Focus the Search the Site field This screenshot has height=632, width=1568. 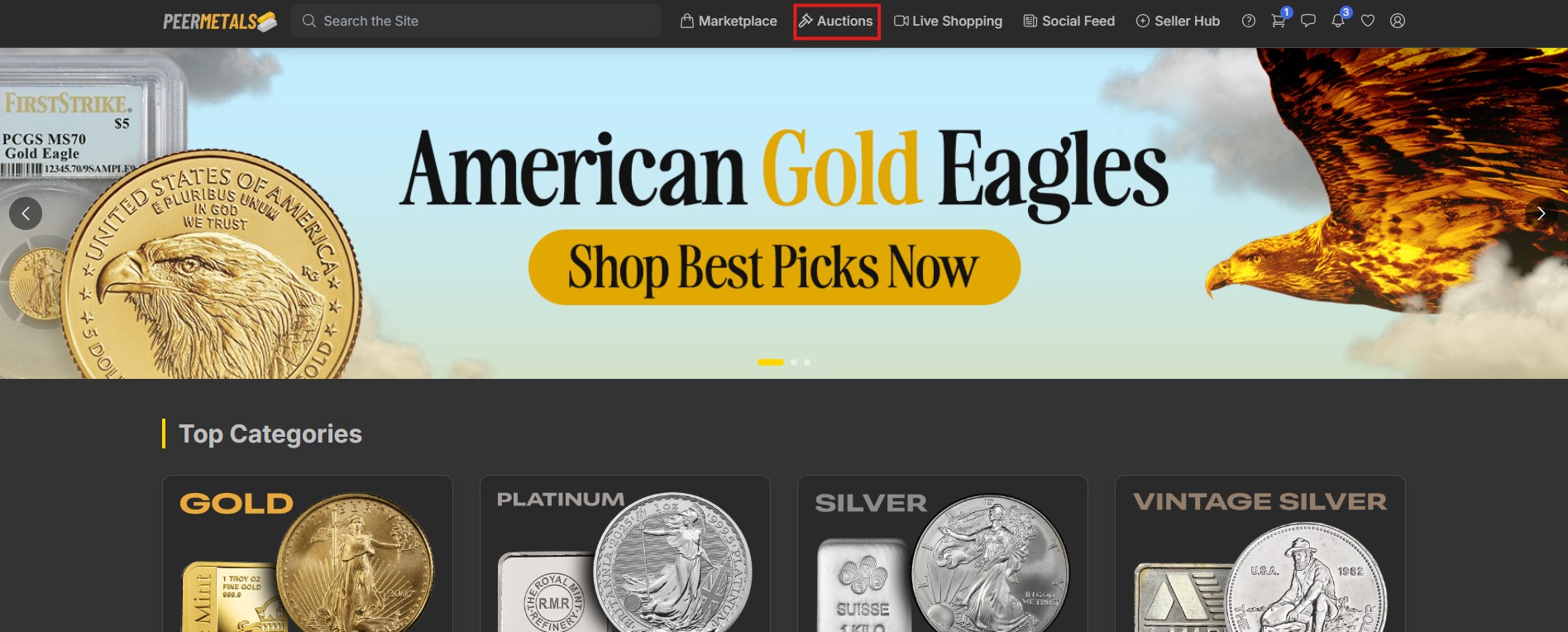click(x=476, y=21)
